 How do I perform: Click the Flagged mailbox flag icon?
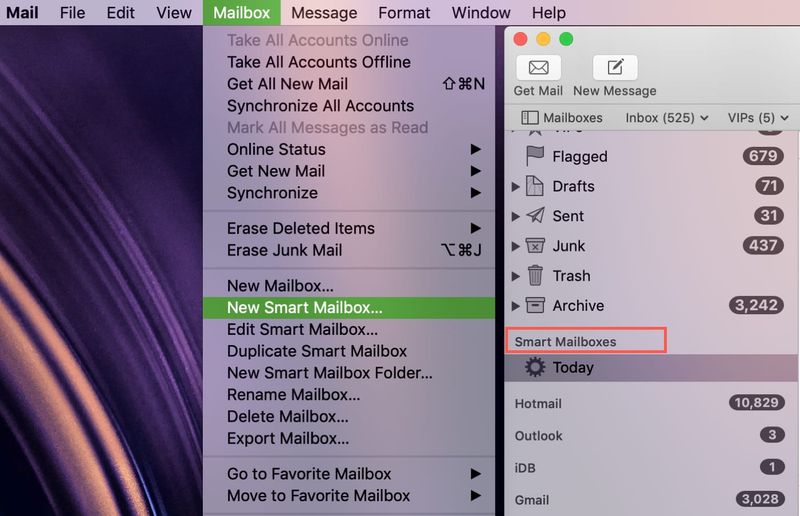535,156
